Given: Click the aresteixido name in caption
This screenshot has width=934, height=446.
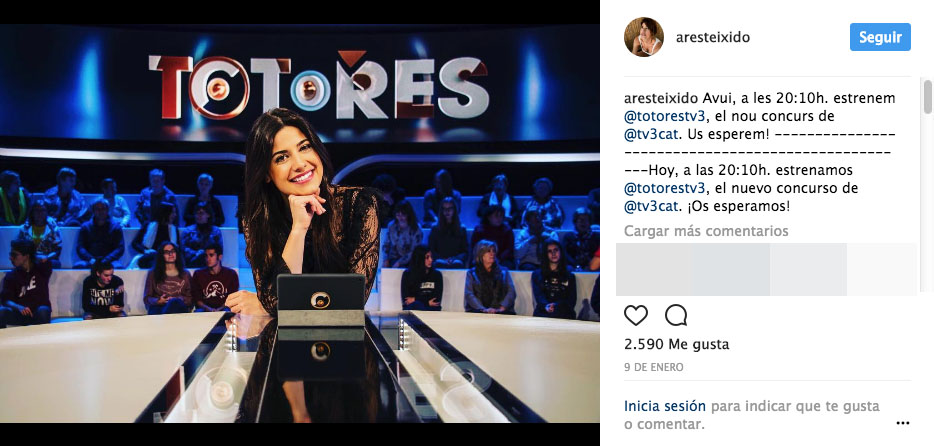Looking at the screenshot, I should pos(661,99).
